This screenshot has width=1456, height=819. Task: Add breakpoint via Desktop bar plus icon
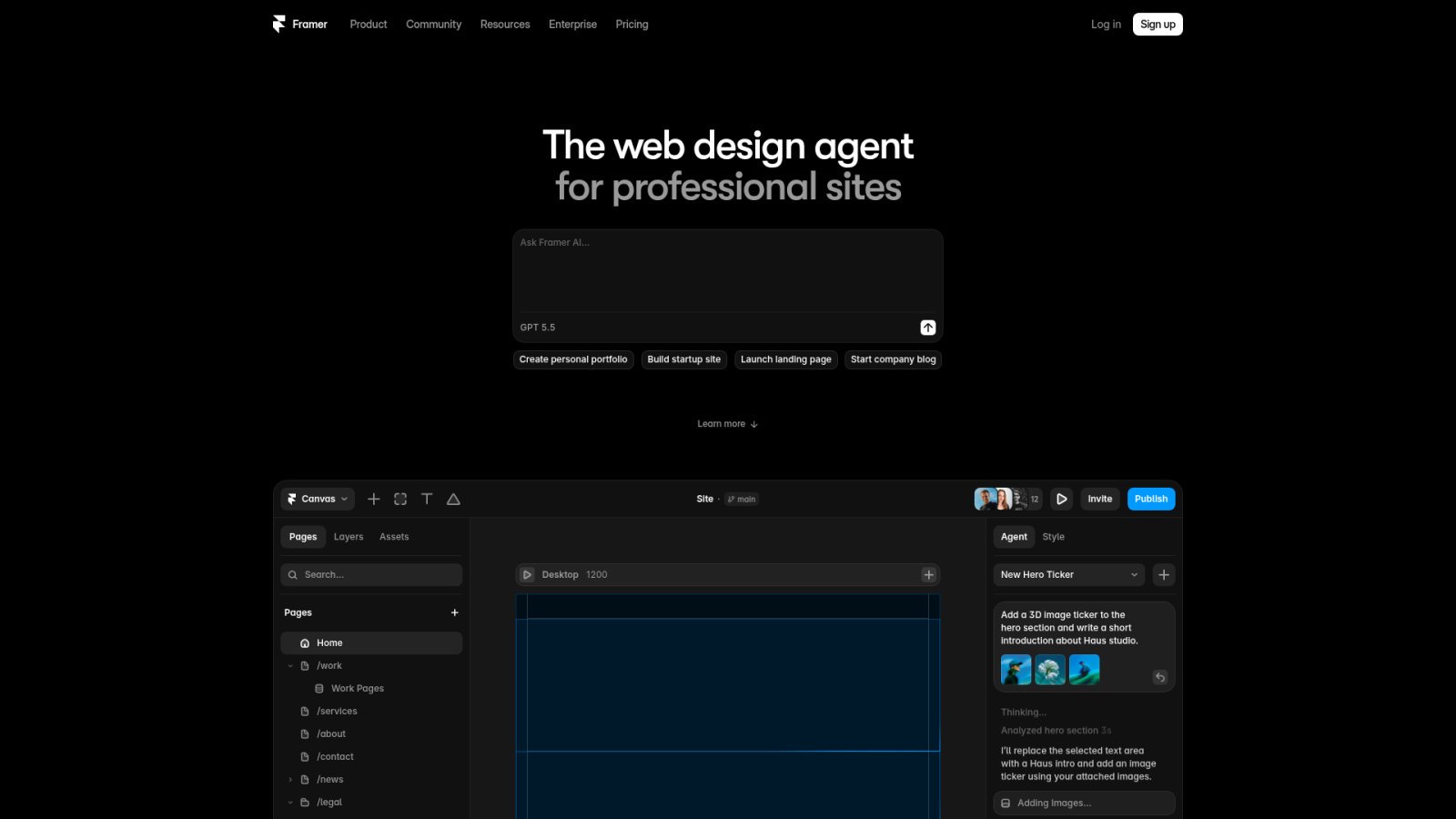click(x=928, y=575)
